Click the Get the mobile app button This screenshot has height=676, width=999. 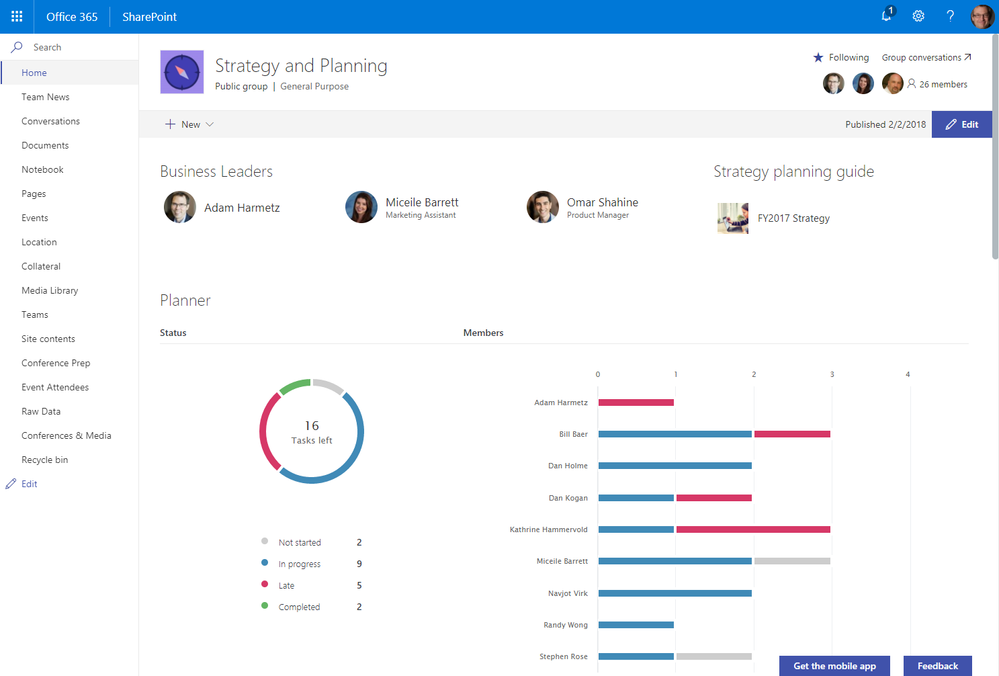click(x=835, y=666)
